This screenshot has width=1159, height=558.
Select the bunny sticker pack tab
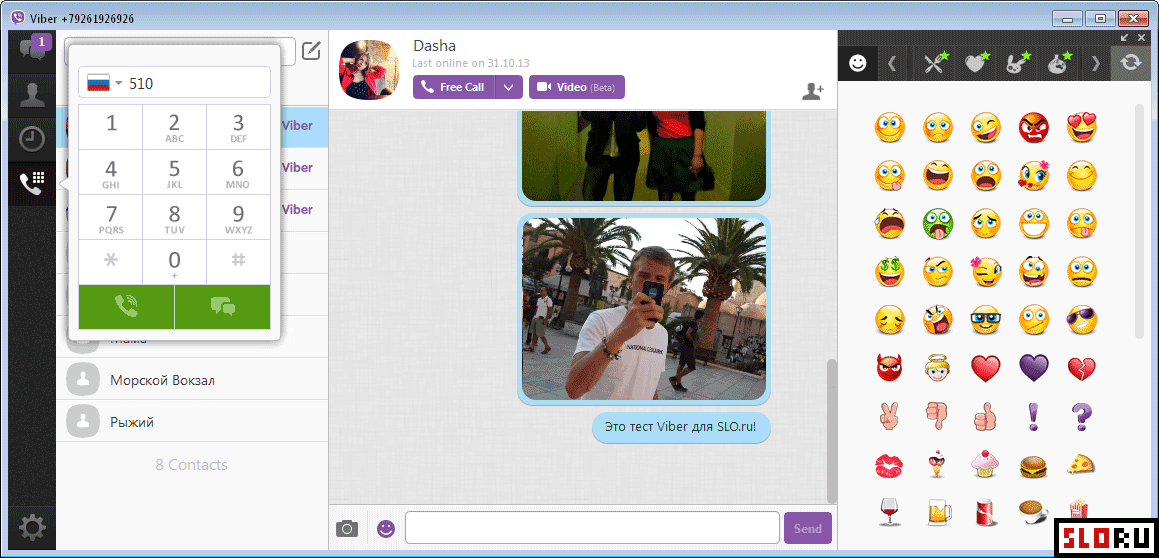1019,64
